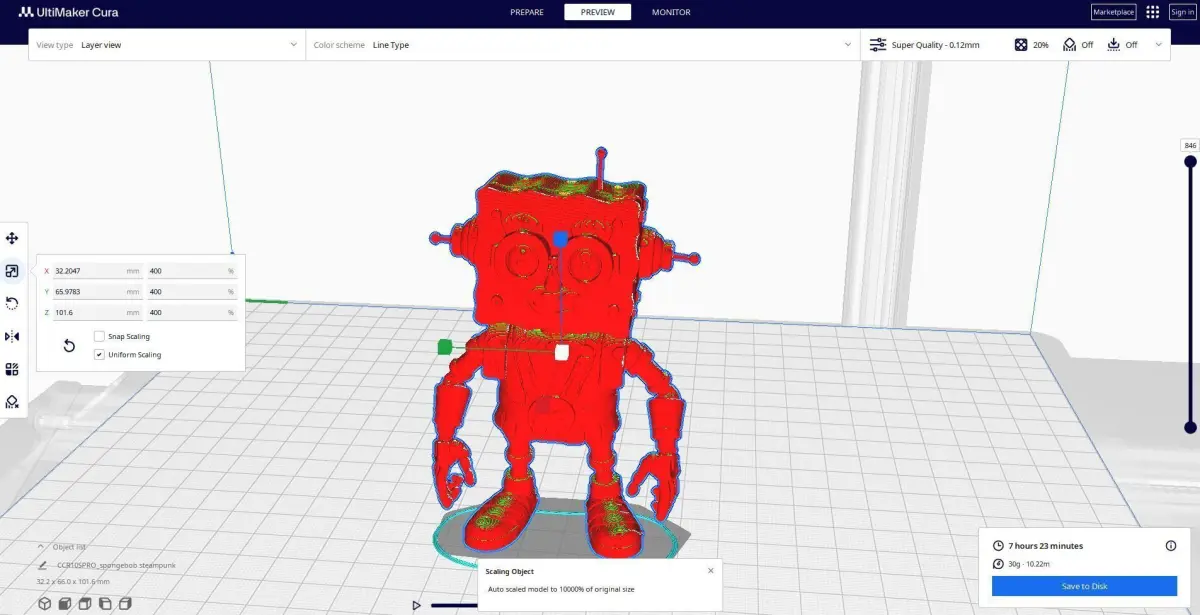This screenshot has height=615, width=1200.
Task: Click the Z scale percent field
Action: click(x=192, y=313)
